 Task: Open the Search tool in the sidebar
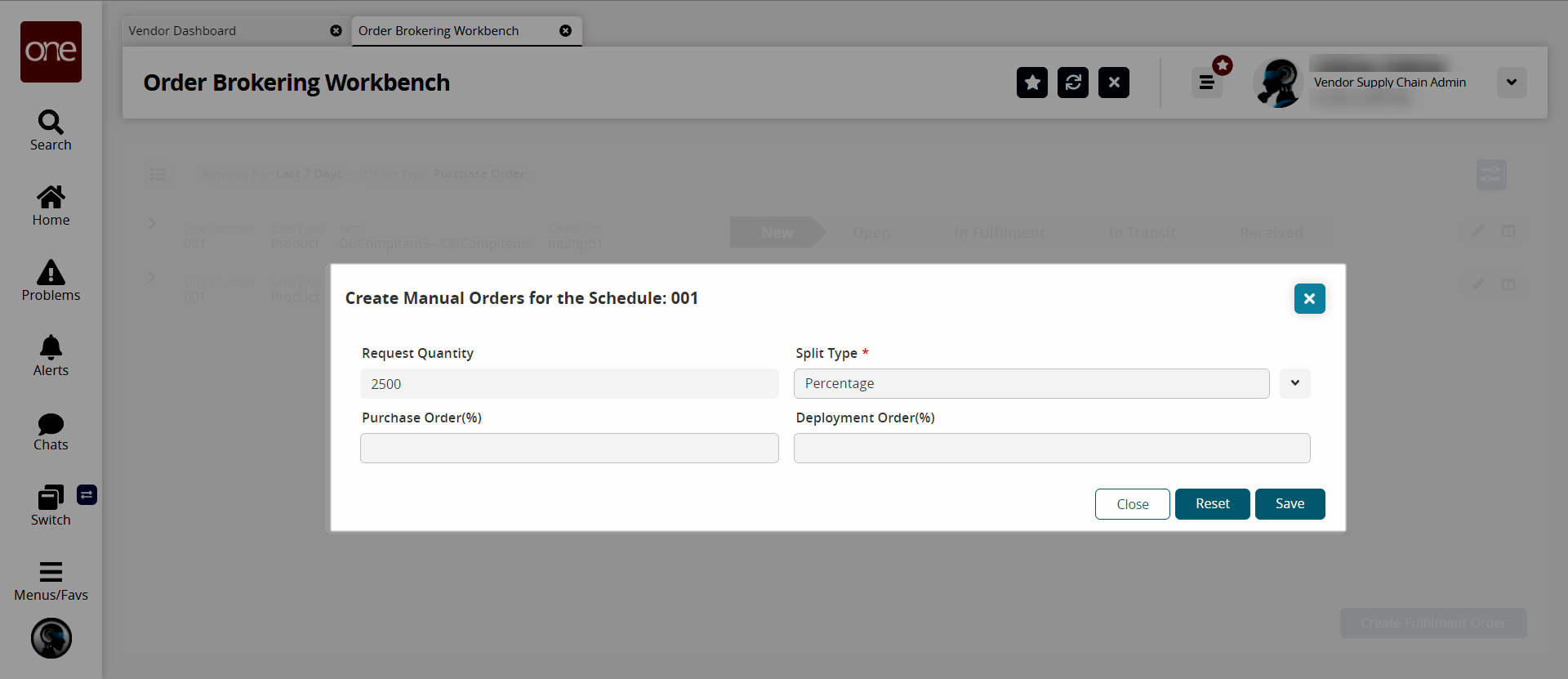click(x=51, y=131)
